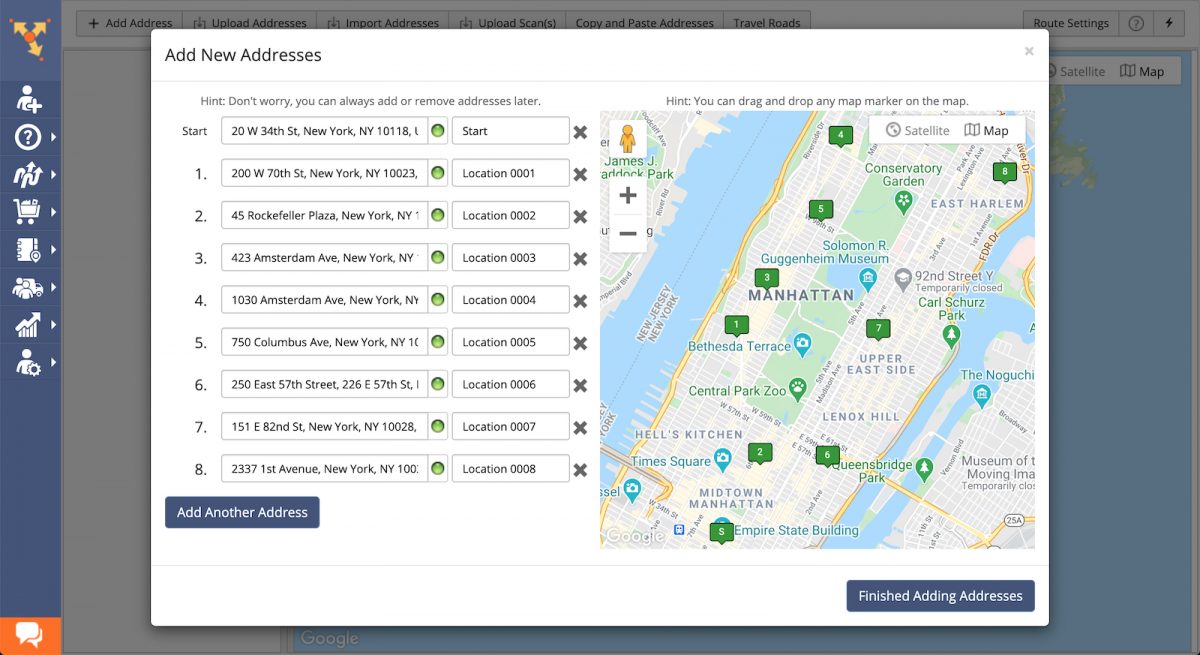Open Copy and Paste Addresses tab
Screen dimensions: 1200x655
click(x=644, y=23)
